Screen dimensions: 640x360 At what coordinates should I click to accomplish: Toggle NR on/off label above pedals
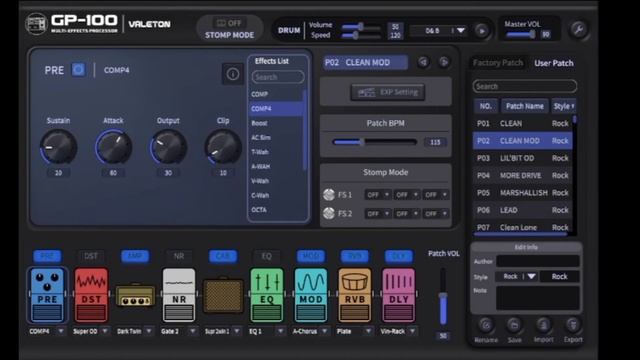click(179, 256)
